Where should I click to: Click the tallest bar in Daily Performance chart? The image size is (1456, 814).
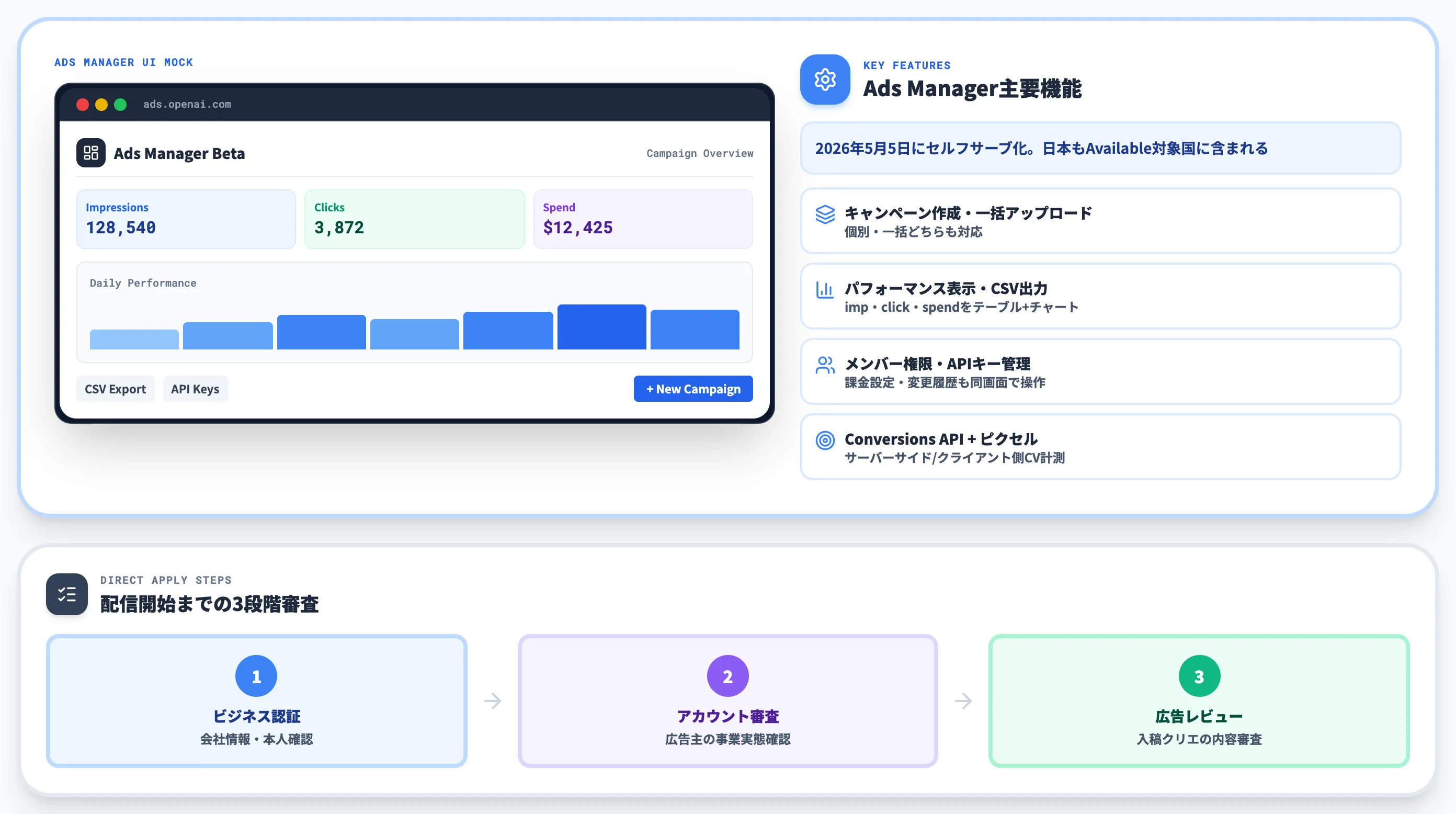601,327
